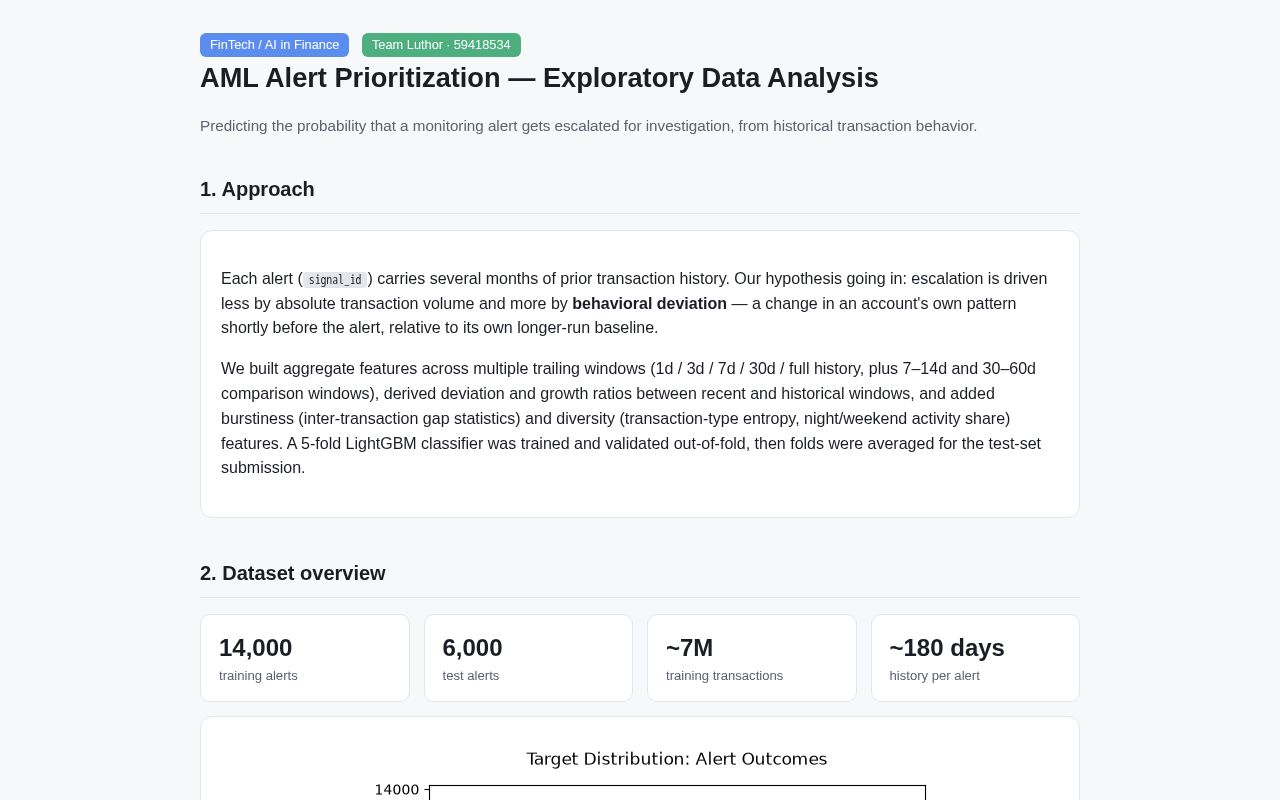Click the 'training transactions' label
This screenshot has width=1280, height=800.
724,676
